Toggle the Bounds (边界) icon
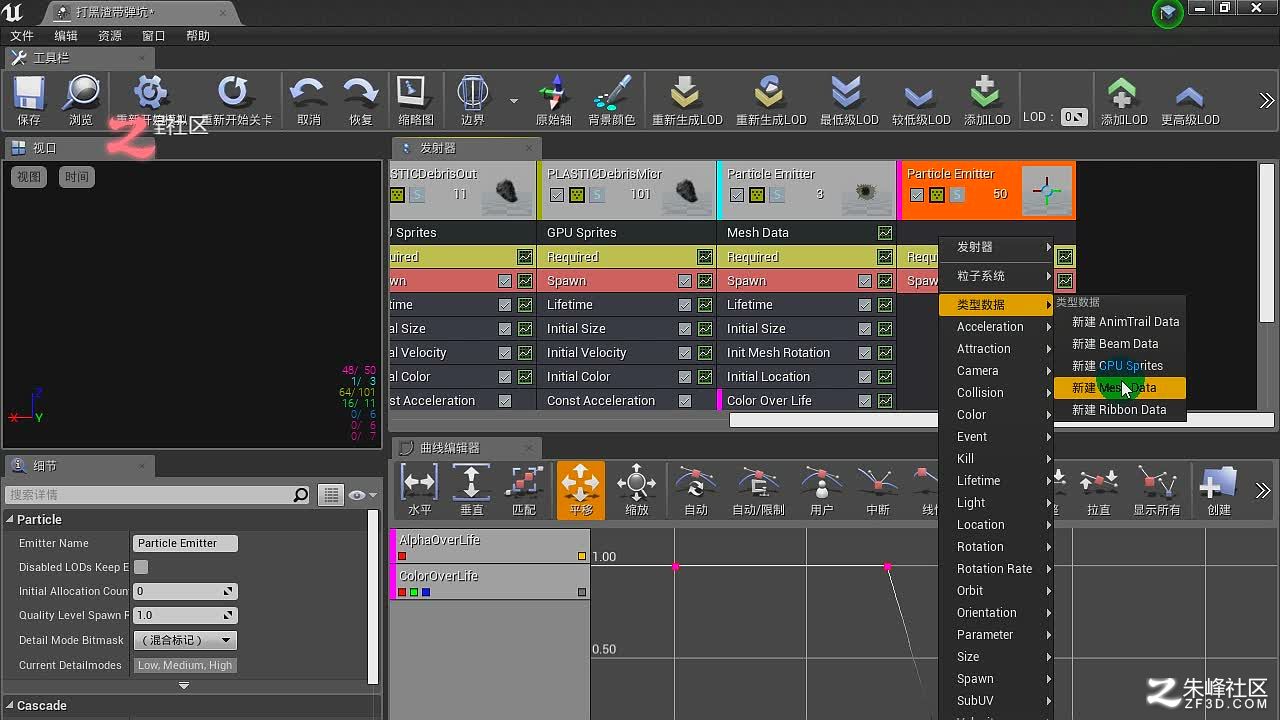 click(472, 94)
